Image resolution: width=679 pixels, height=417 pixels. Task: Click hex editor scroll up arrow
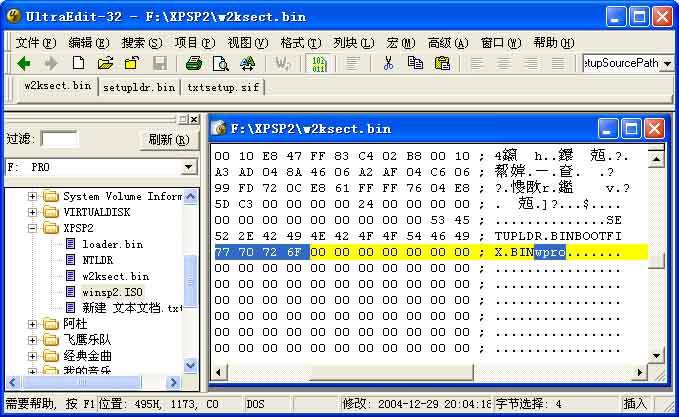coord(656,160)
